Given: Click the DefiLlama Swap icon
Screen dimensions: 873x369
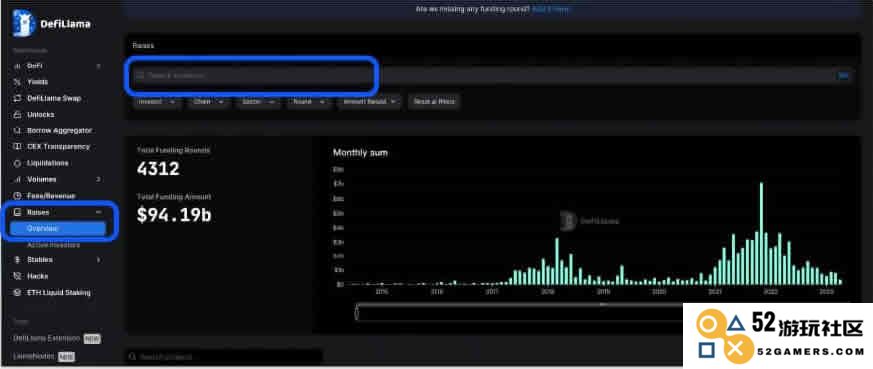Looking at the screenshot, I should click(x=17, y=99).
